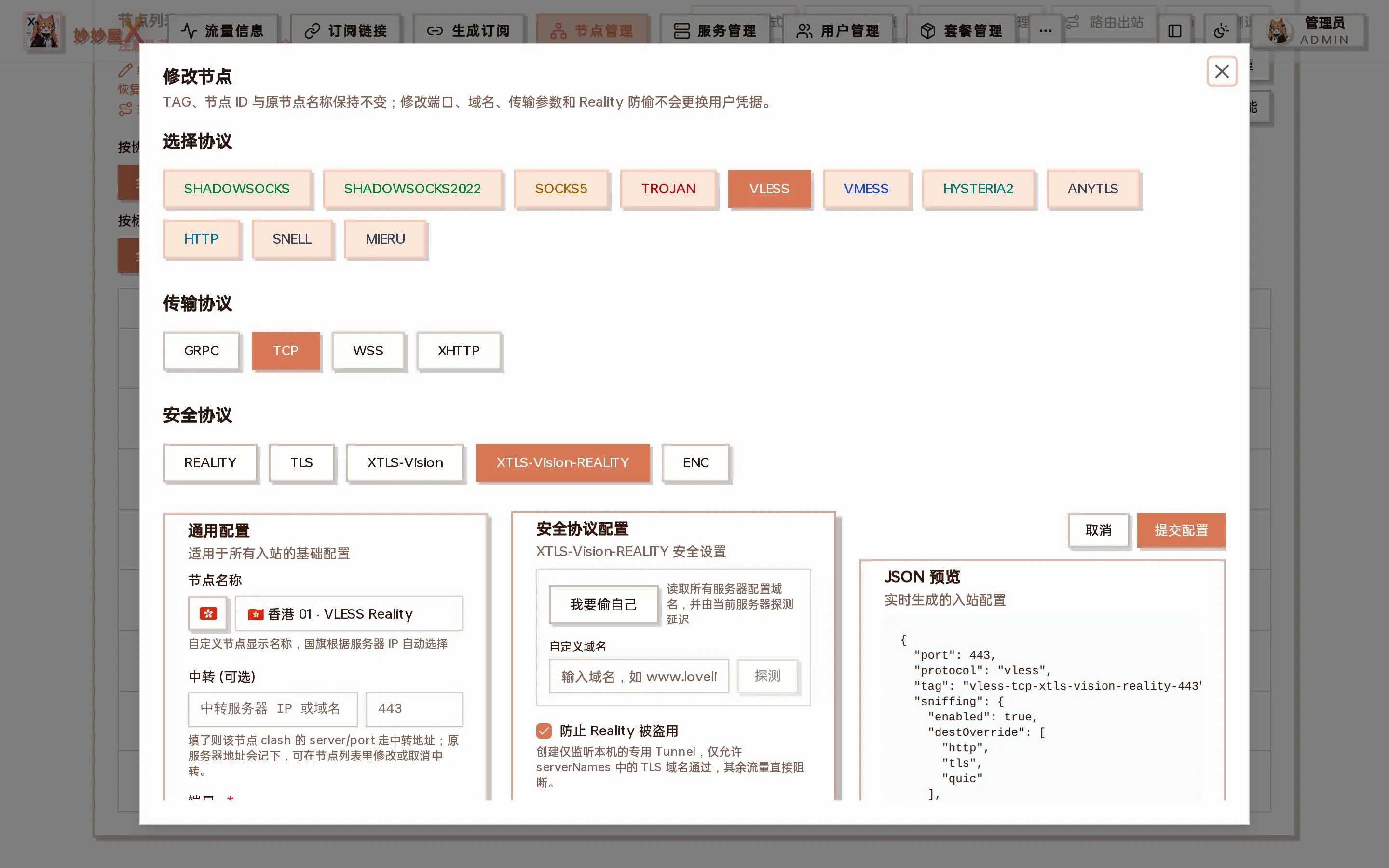Click the more options ellipsis icon
This screenshot has height=868, width=1389.
[x=1045, y=30]
